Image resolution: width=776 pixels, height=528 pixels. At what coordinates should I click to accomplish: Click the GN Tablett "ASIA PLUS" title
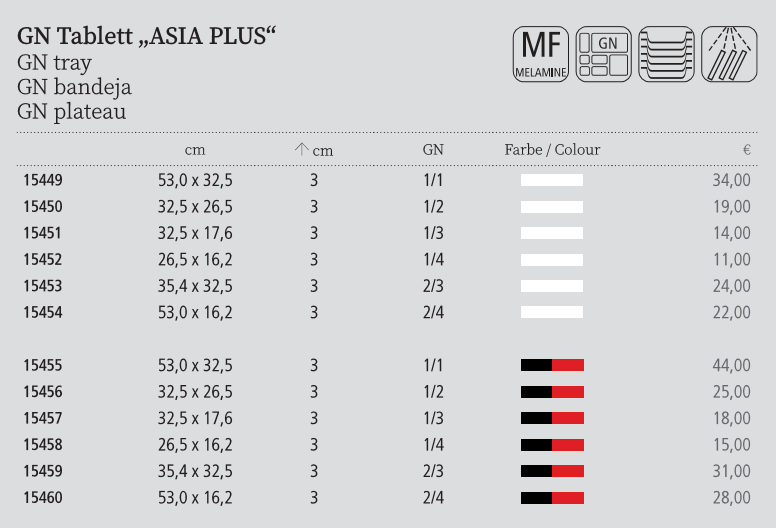click(x=146, y=37)
